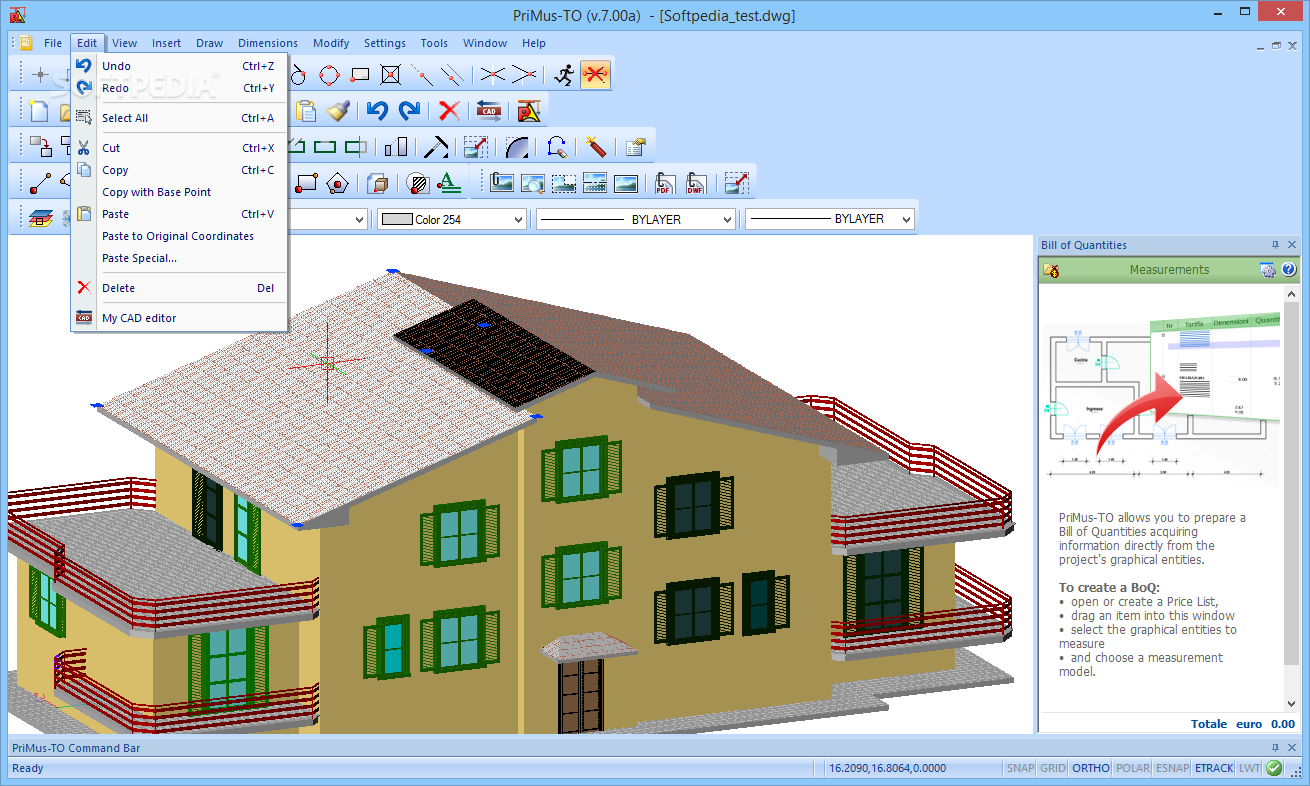Image resolution: width=1310 pixels, height=786 pixels.
Task: Click the price list icon in Measurements header
Action: point(1051,270)
